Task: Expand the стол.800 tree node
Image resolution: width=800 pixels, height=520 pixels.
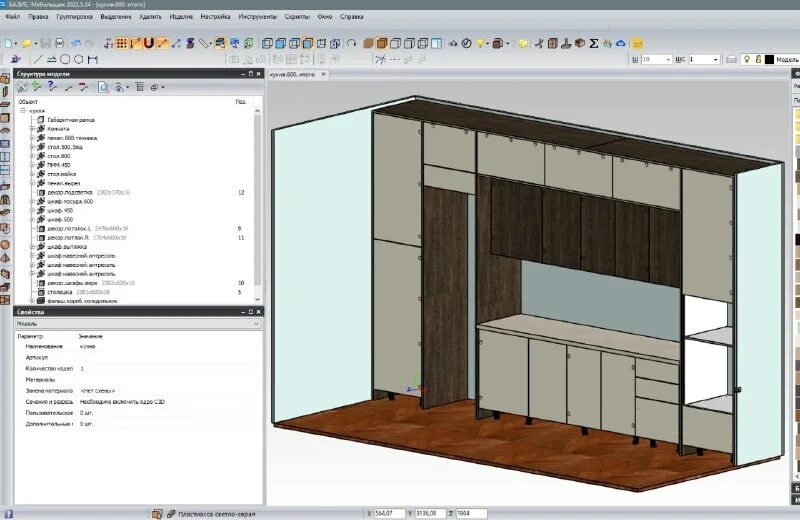Action: 32,156
